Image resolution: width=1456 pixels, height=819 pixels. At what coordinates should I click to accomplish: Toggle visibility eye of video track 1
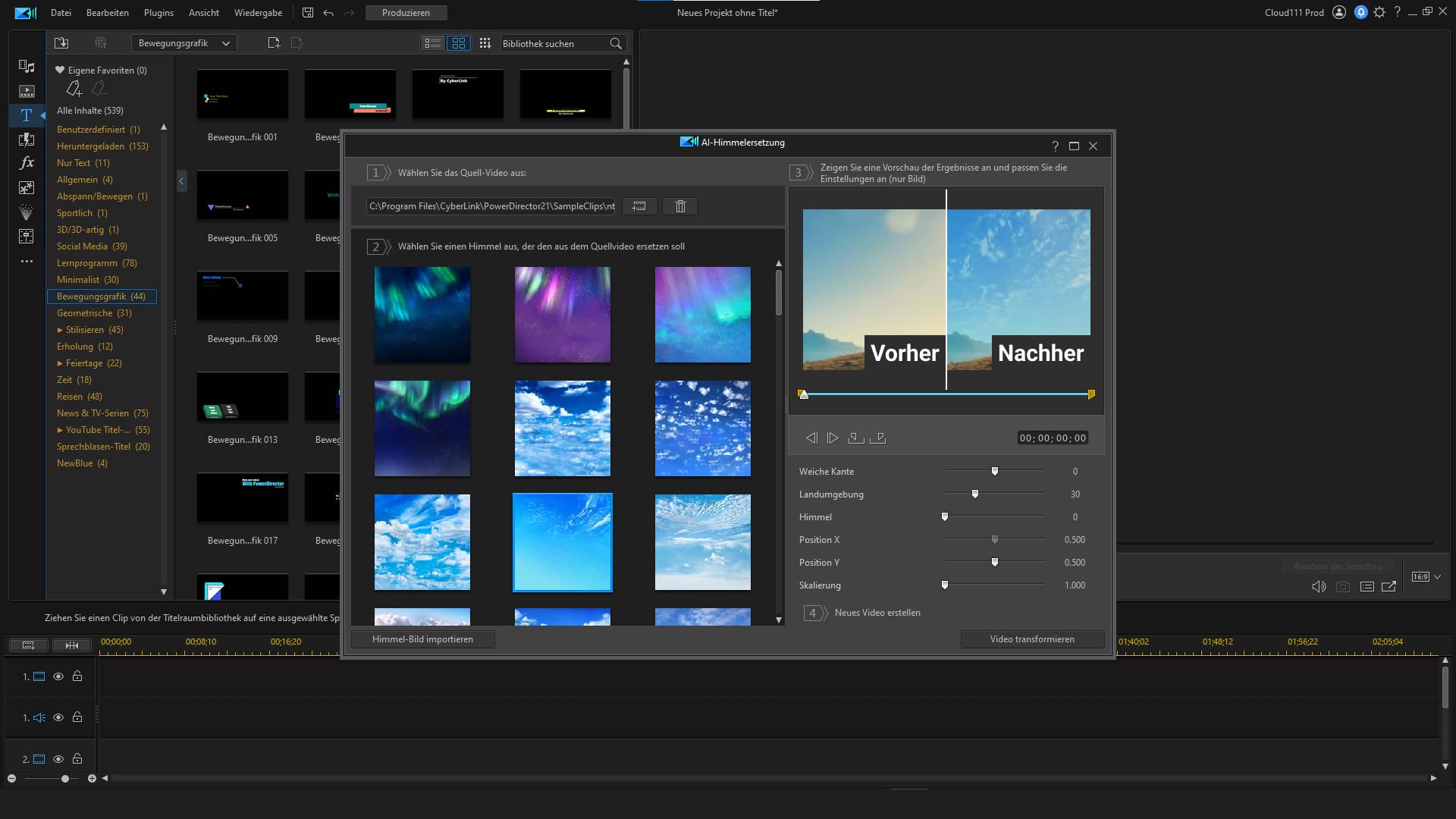click(x=58, y=676)
